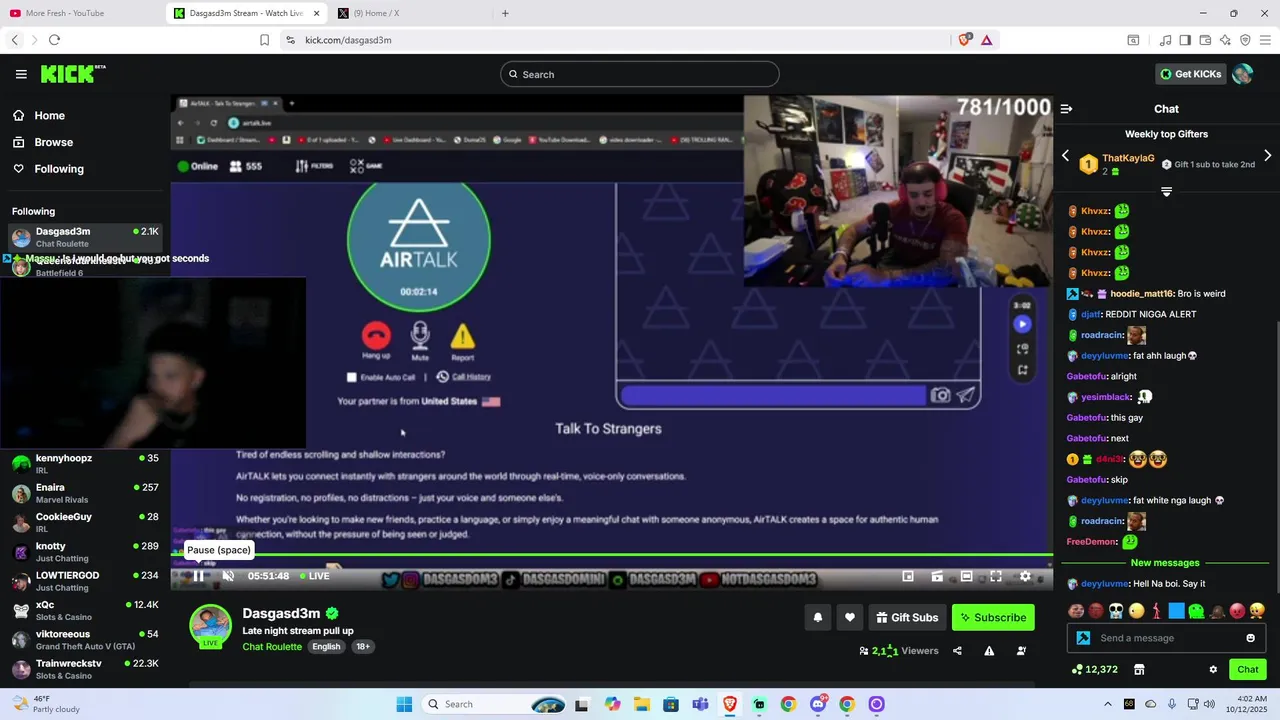Viewport: 1280px width, 720px height.
Task: Open Brave Rewards triangle icon
Action: coord(987,40)
